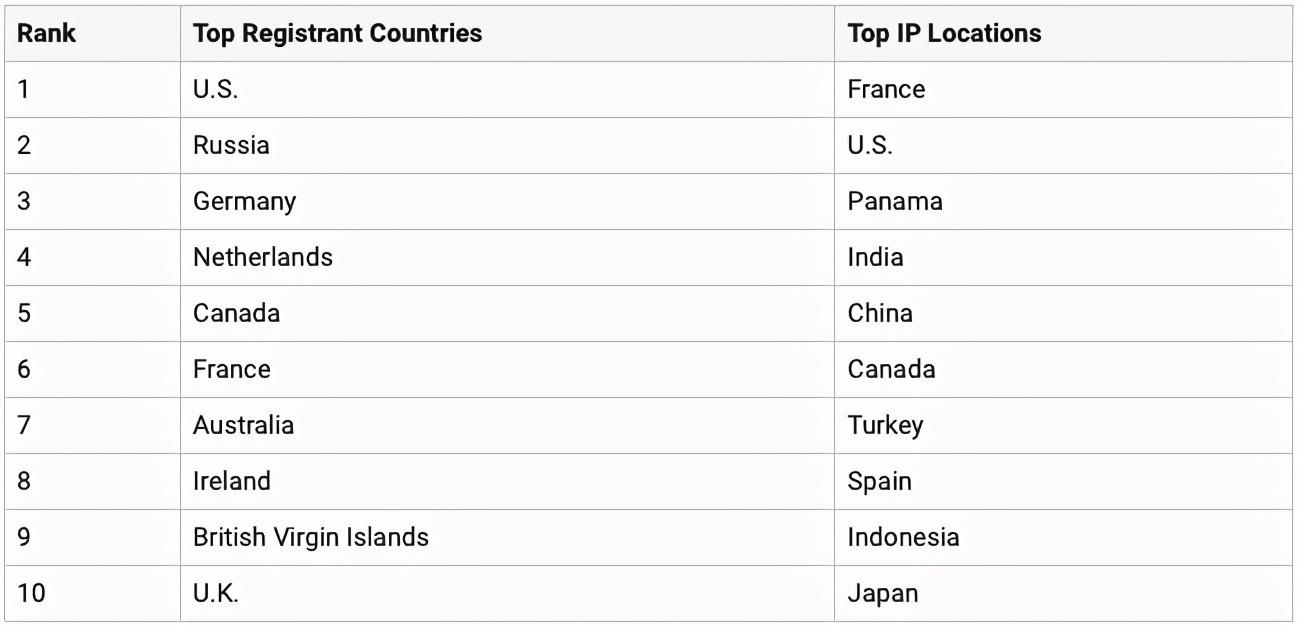Select the Panama IP location cell
This screenshot has height=626, width=1298.
click(894, 201)
